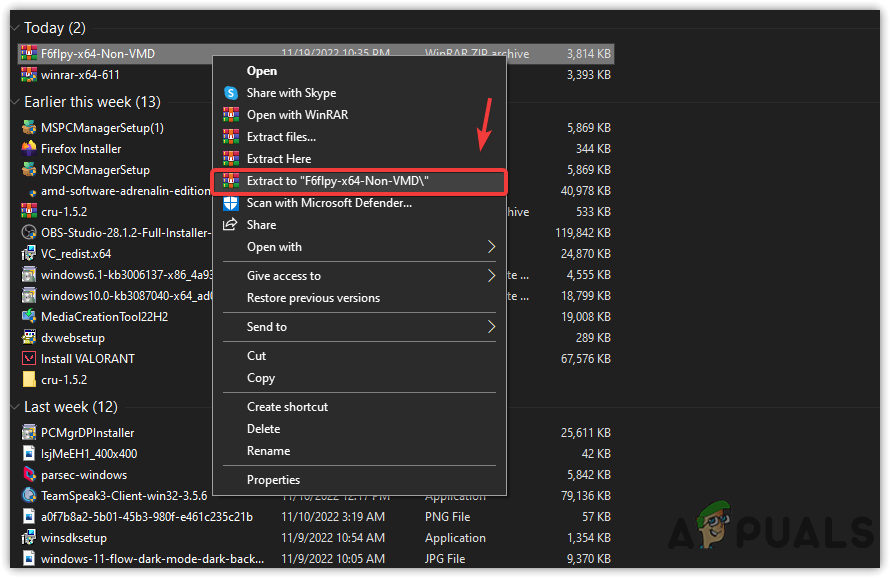Click the dxwebsetup icon
This screenshot has height=578, width=890.
[x=28, y=337]
